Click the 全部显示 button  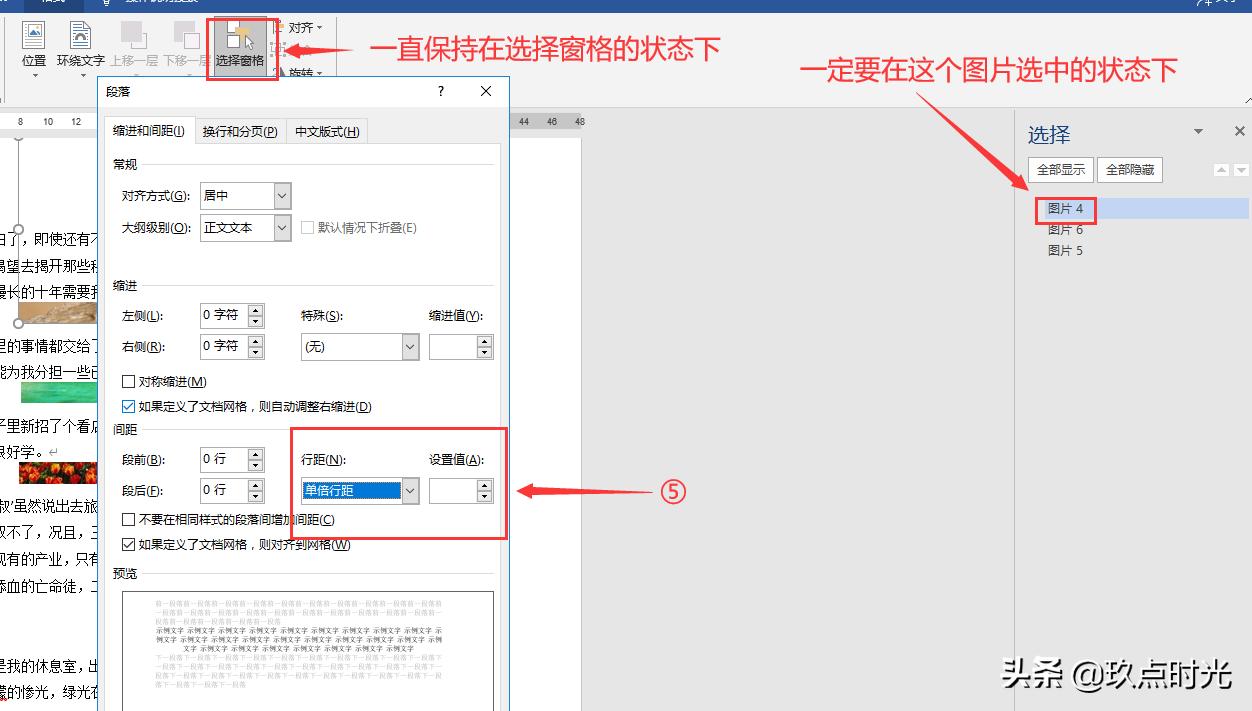pos(1060,169)
